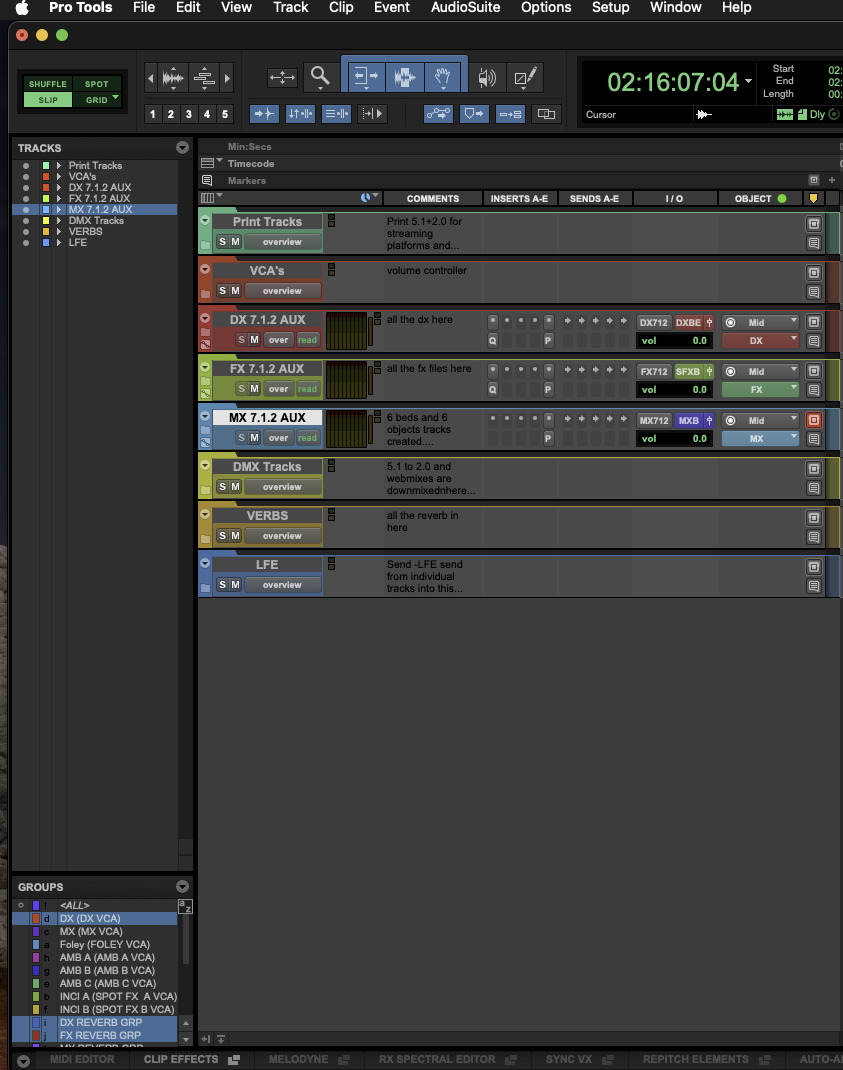Select the Pencil tool

point(525,77)
